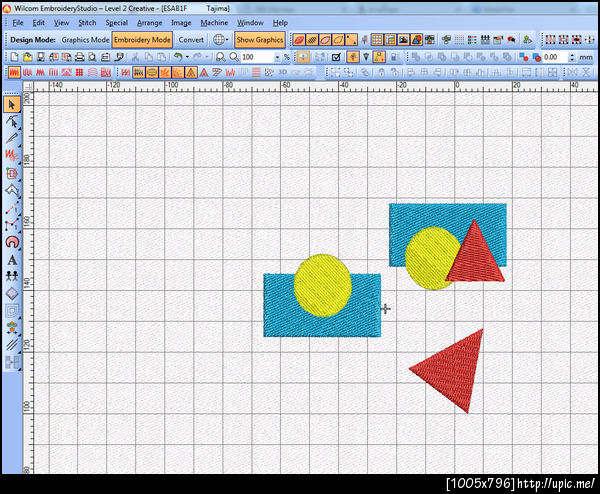Select the arrow Select Object tool
Viewport: 600px width, 494px height.
coord(12,104)
